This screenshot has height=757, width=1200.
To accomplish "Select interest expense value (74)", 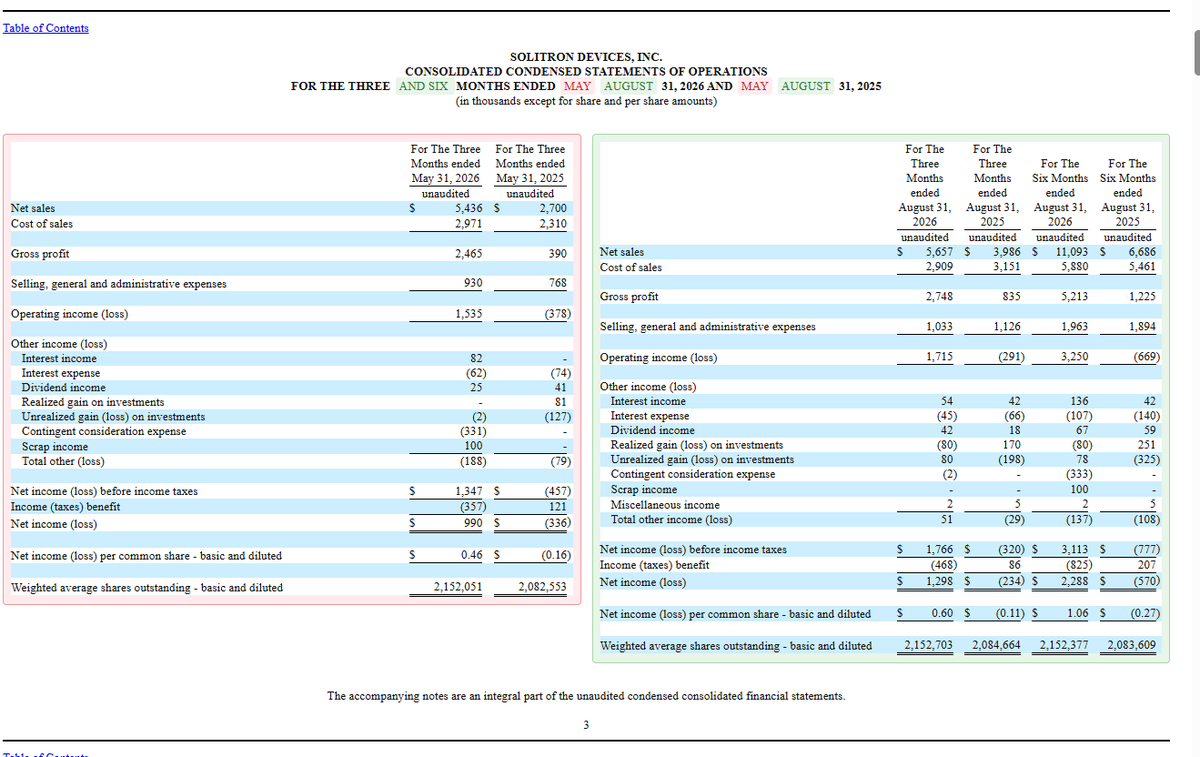I will click(560, 373).
